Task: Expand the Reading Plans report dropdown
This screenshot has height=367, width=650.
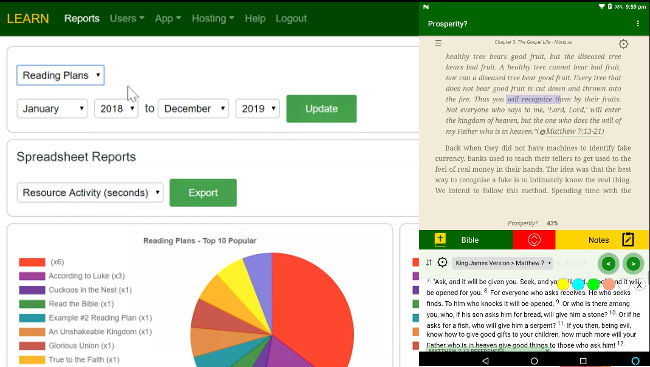Action: [x=61, y=75]
